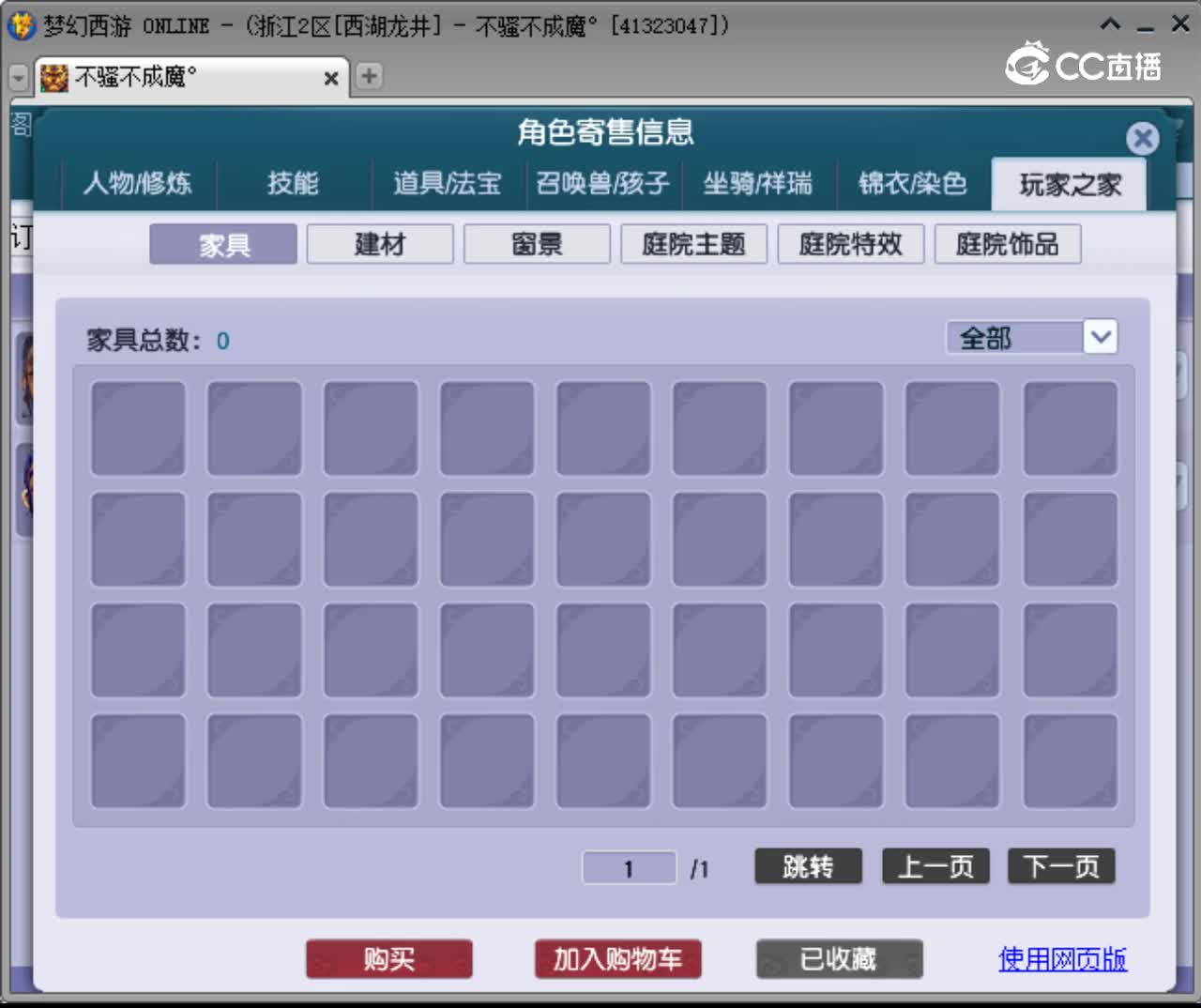Viewport: 1201px width, 1008px height.
Task: Open the 道具/法宝 tab
Action: [x=448, y=183]
